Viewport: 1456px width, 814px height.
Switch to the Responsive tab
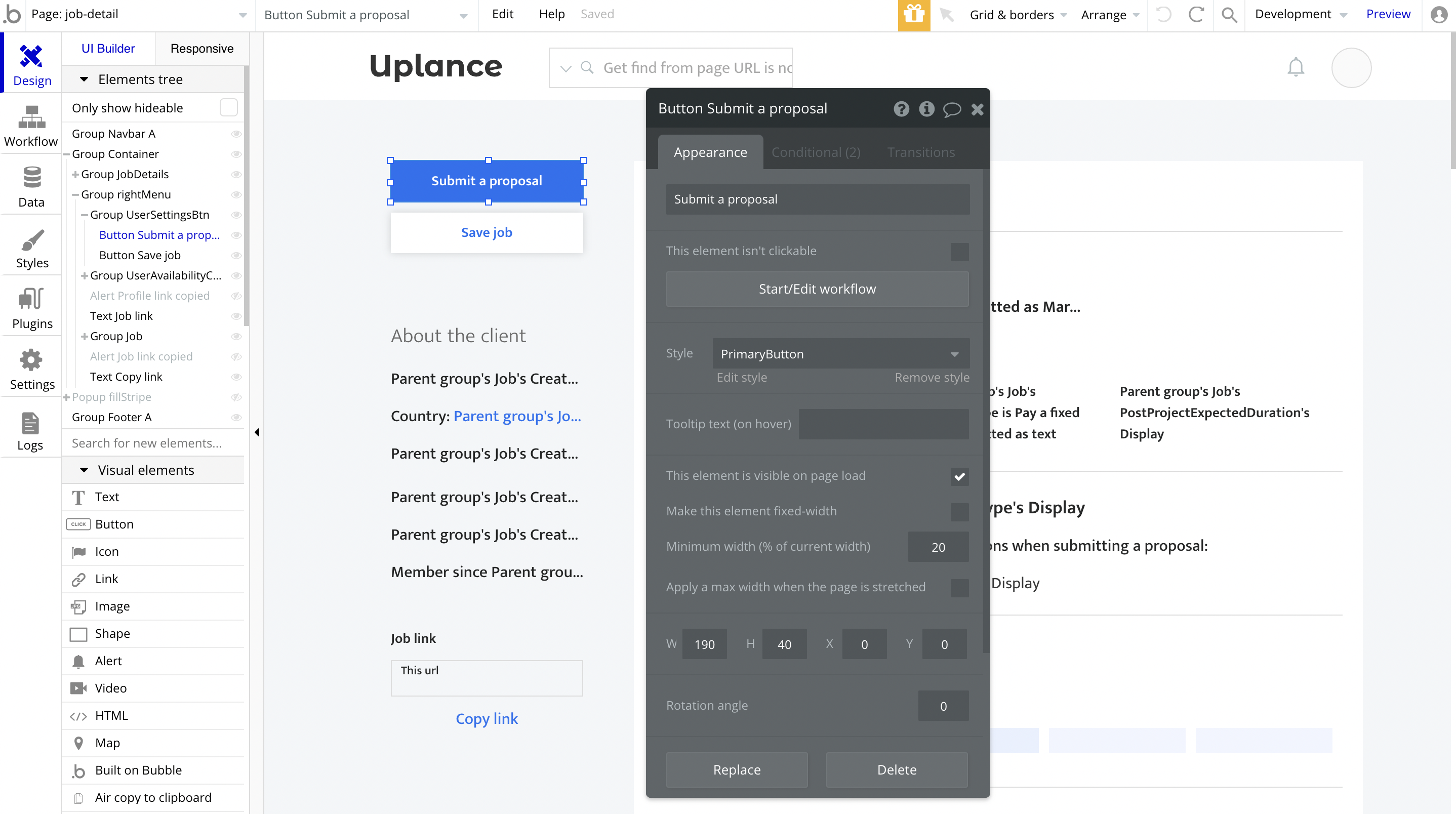[202, 49]
